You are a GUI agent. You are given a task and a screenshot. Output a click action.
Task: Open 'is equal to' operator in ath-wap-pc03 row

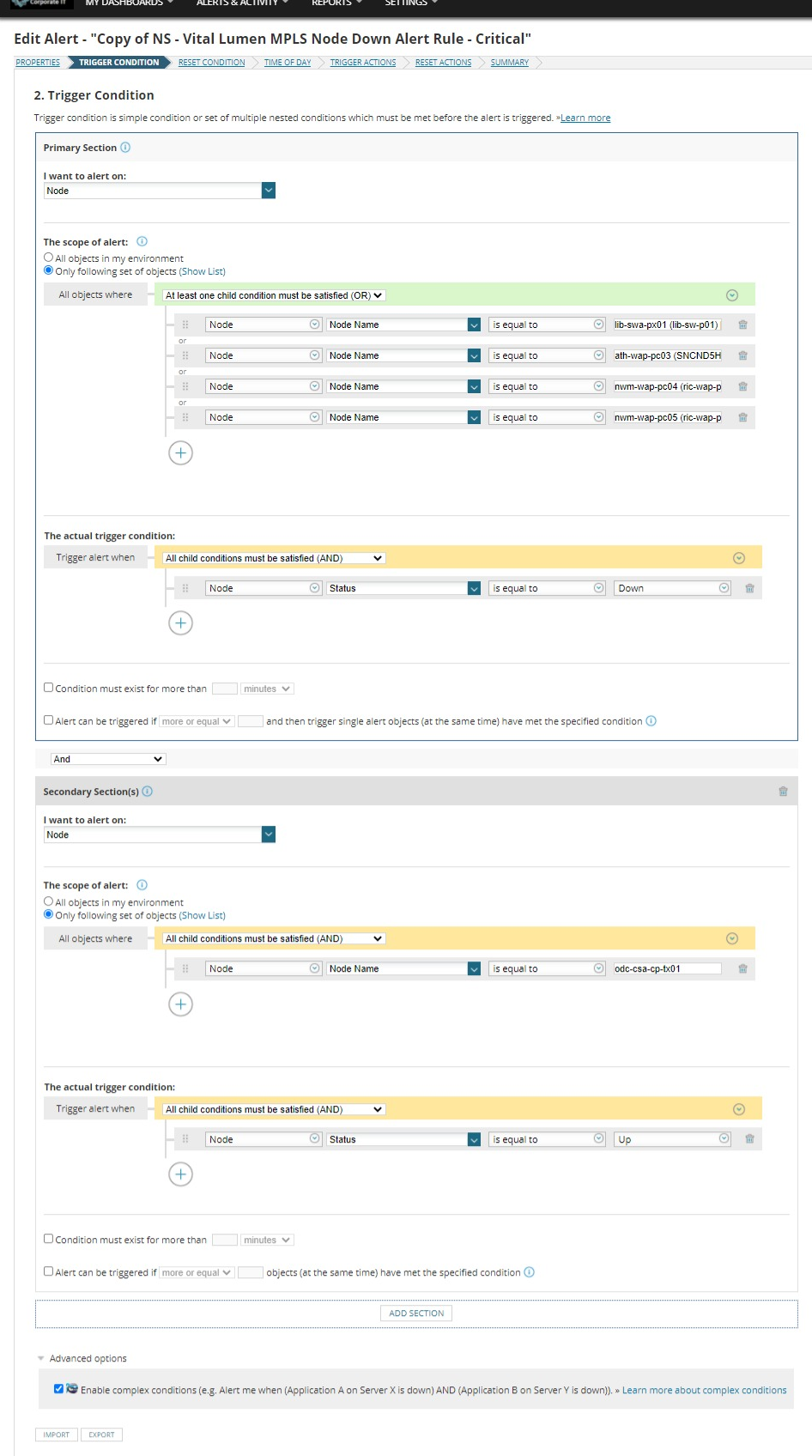[548, 355]
